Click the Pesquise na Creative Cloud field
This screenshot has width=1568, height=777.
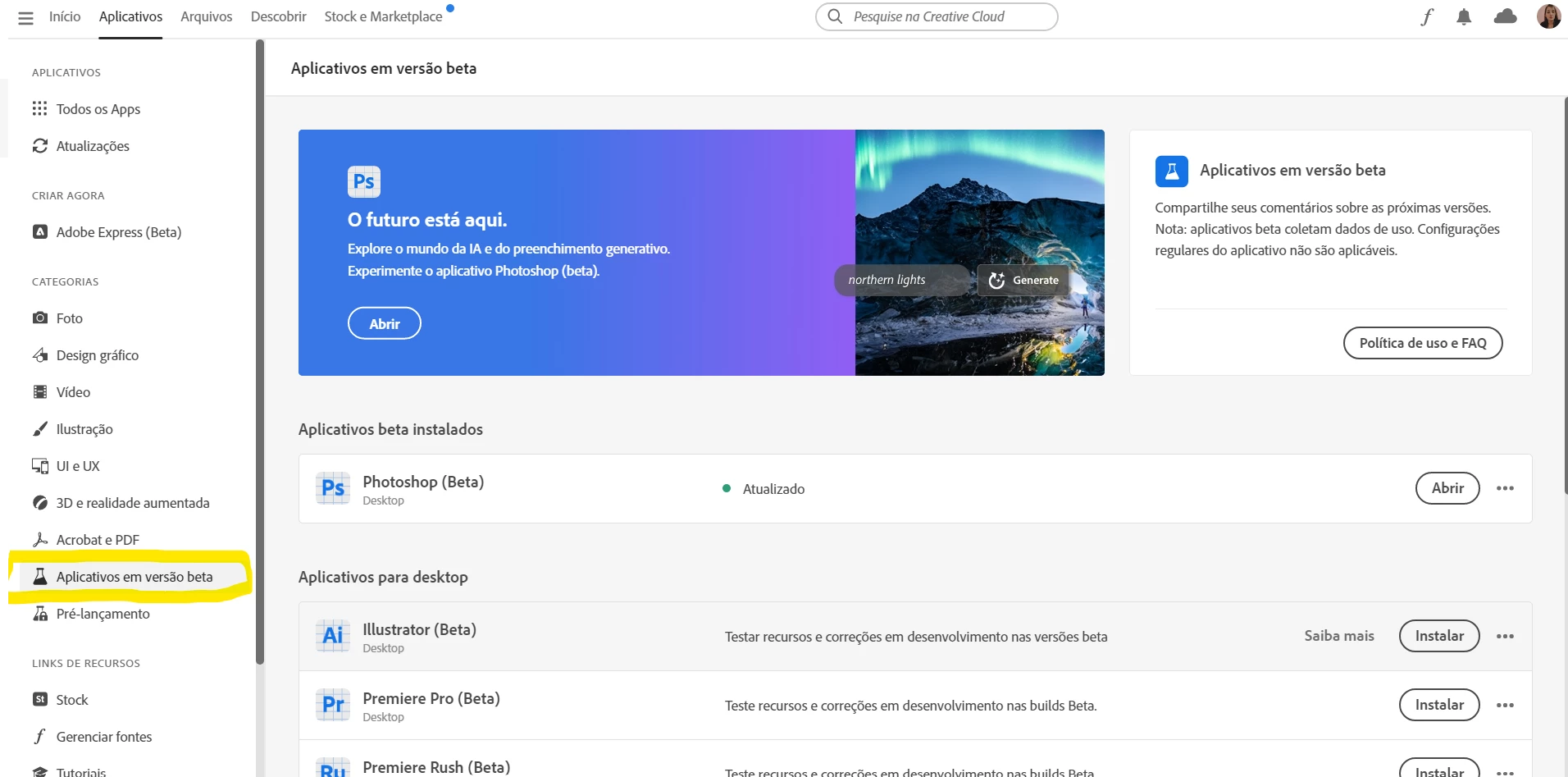tap(937, 16)
